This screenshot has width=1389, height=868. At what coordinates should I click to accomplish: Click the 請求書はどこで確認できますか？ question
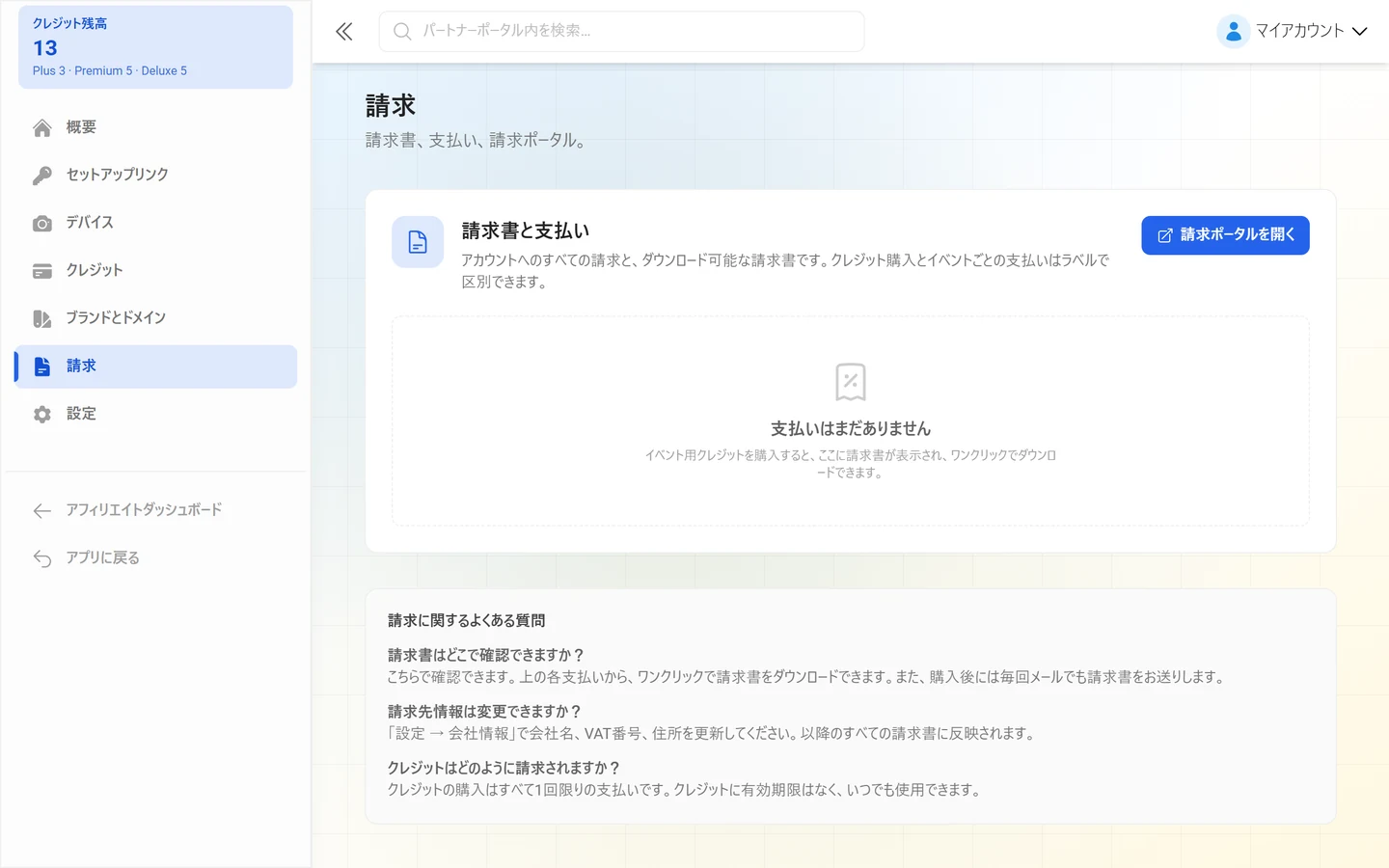[x=486, y=655]
